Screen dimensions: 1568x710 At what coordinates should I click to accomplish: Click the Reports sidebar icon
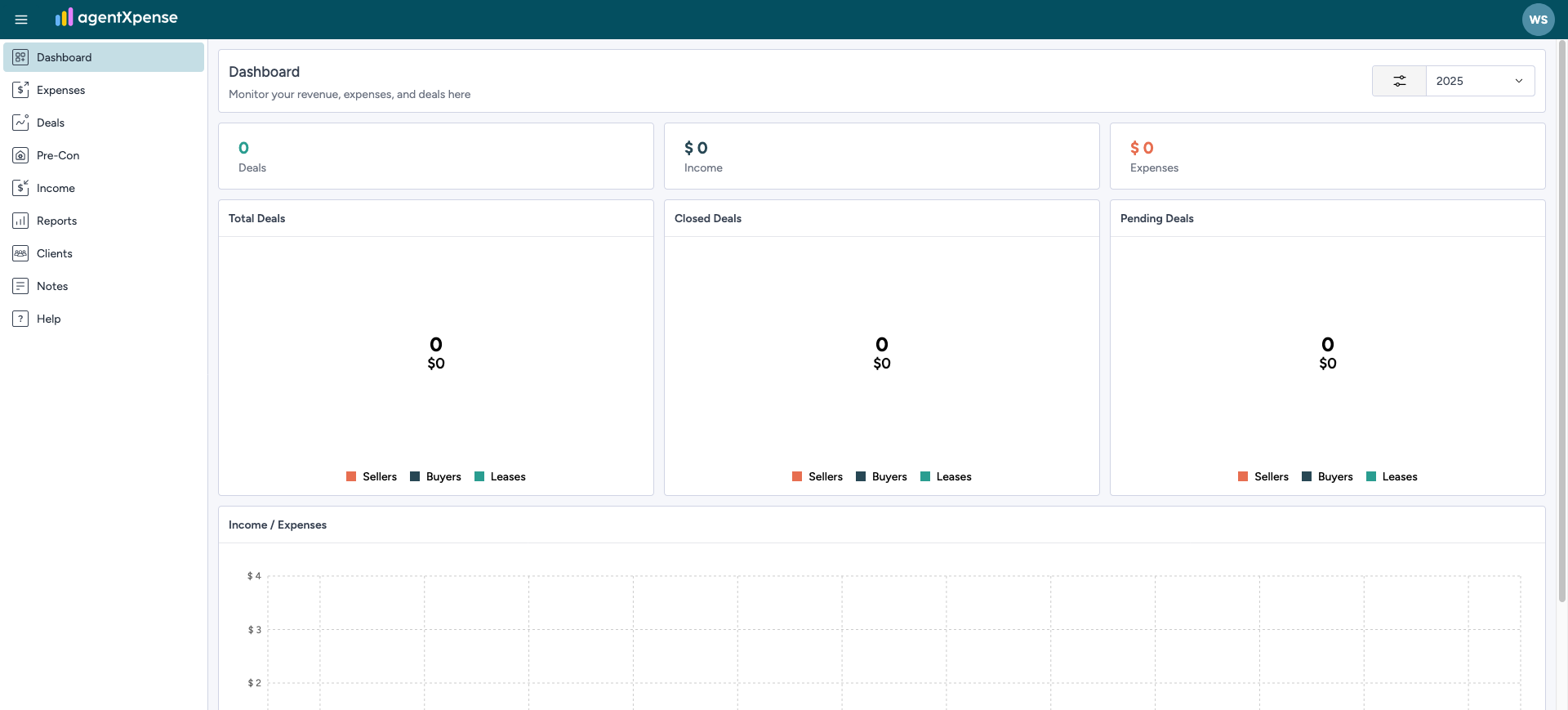[20, 221]
